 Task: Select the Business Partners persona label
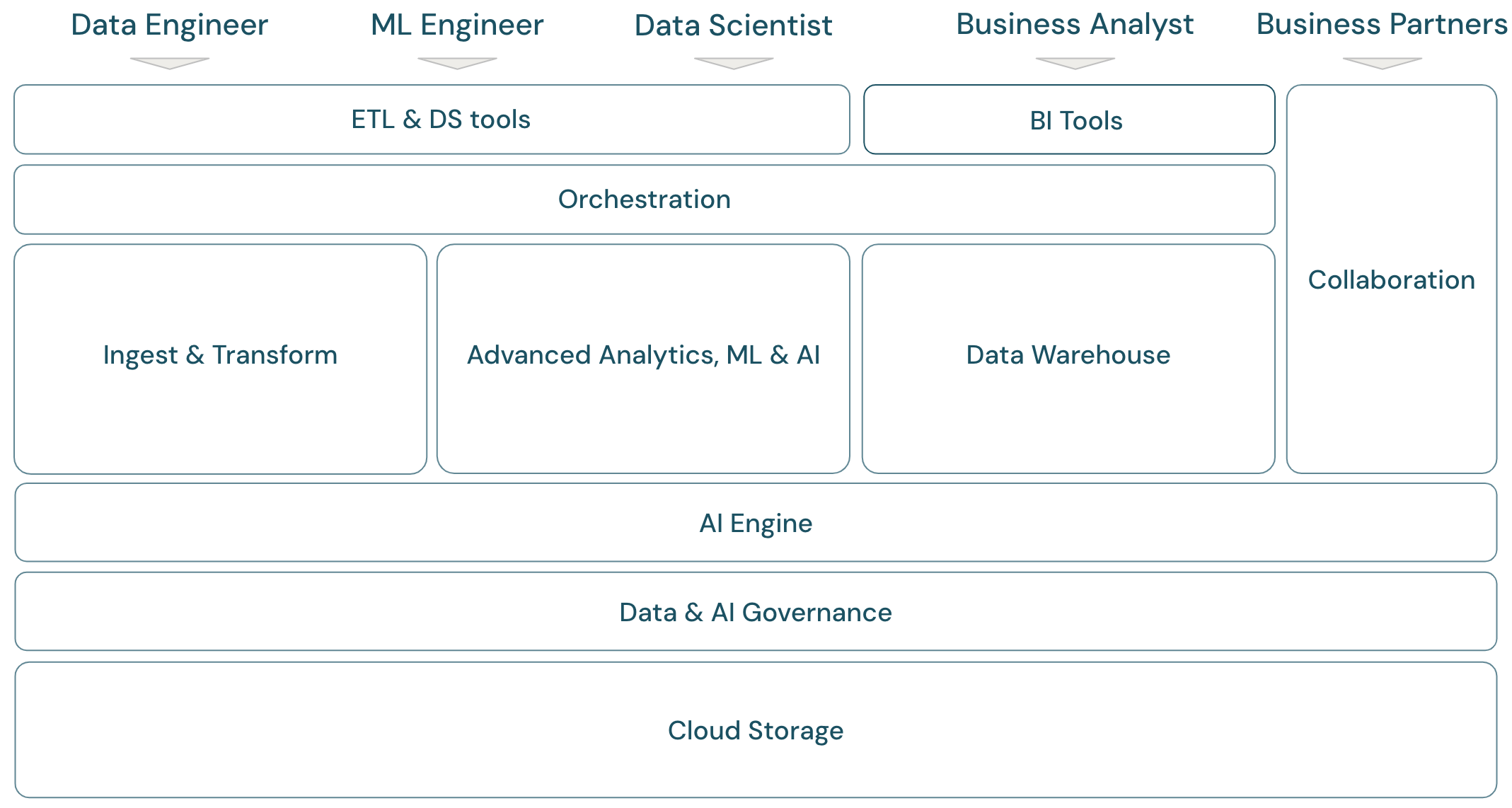pyautogui.click(x=1382, y=25)
